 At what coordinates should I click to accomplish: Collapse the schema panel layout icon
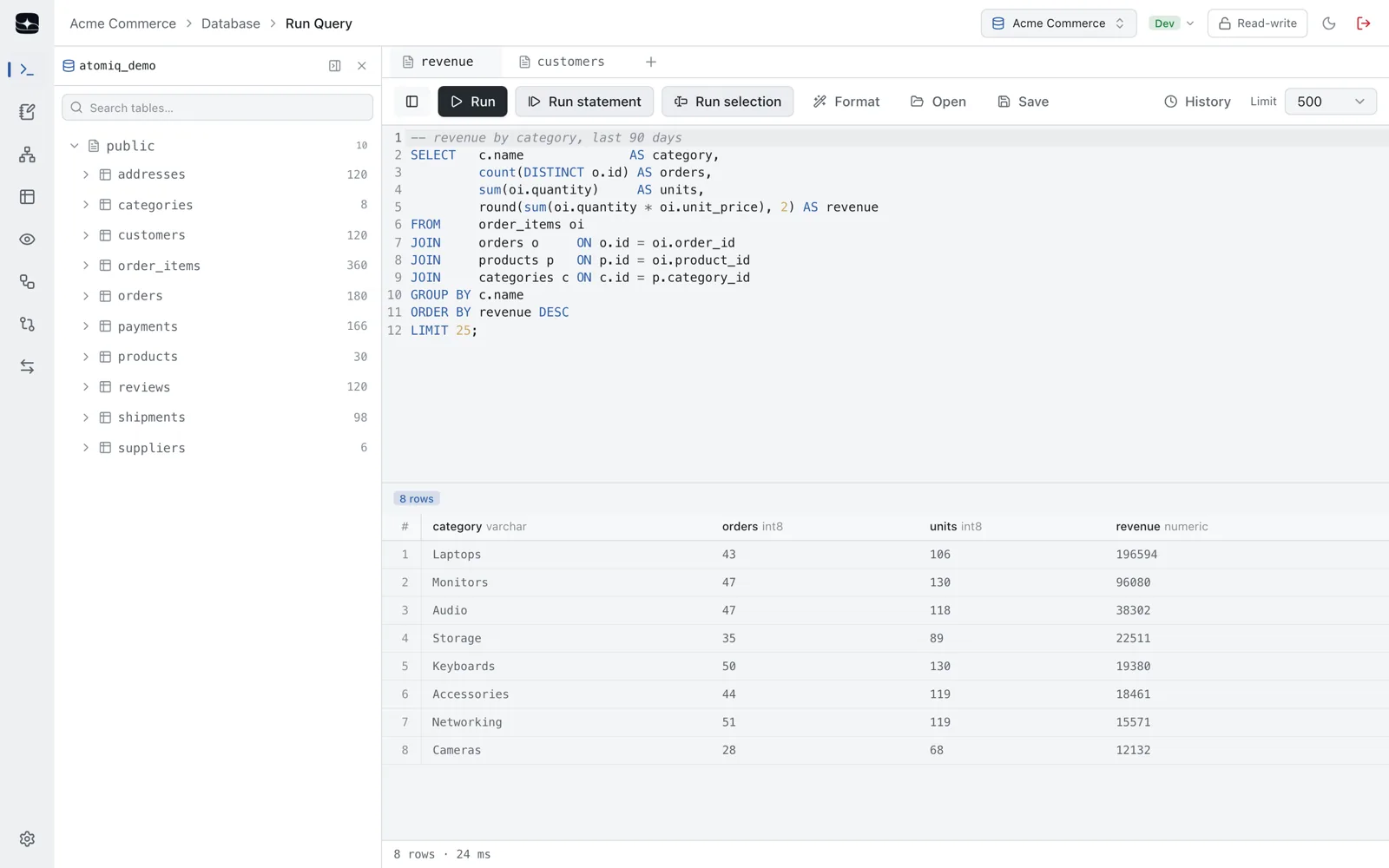tap(335, 66)
